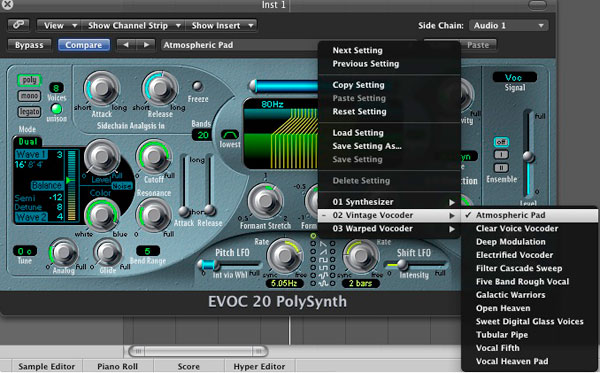Image resolution: width=600 pixels, height=373 pixels.
Task: Click the Shift LFO Rate knob
Action: 360,256
